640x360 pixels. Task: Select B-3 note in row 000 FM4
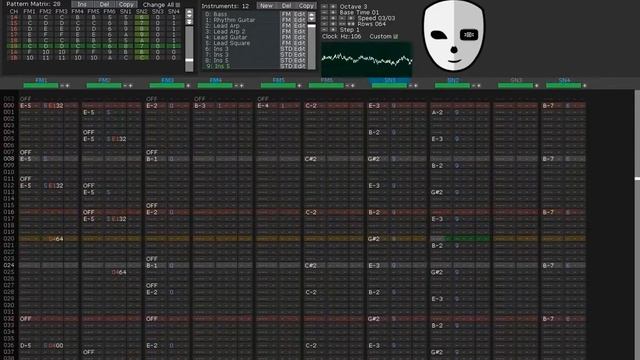[x=200, y=106]
